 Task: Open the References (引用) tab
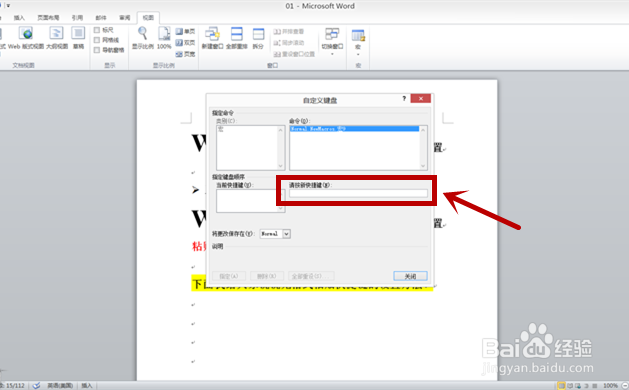pos(77,18)
